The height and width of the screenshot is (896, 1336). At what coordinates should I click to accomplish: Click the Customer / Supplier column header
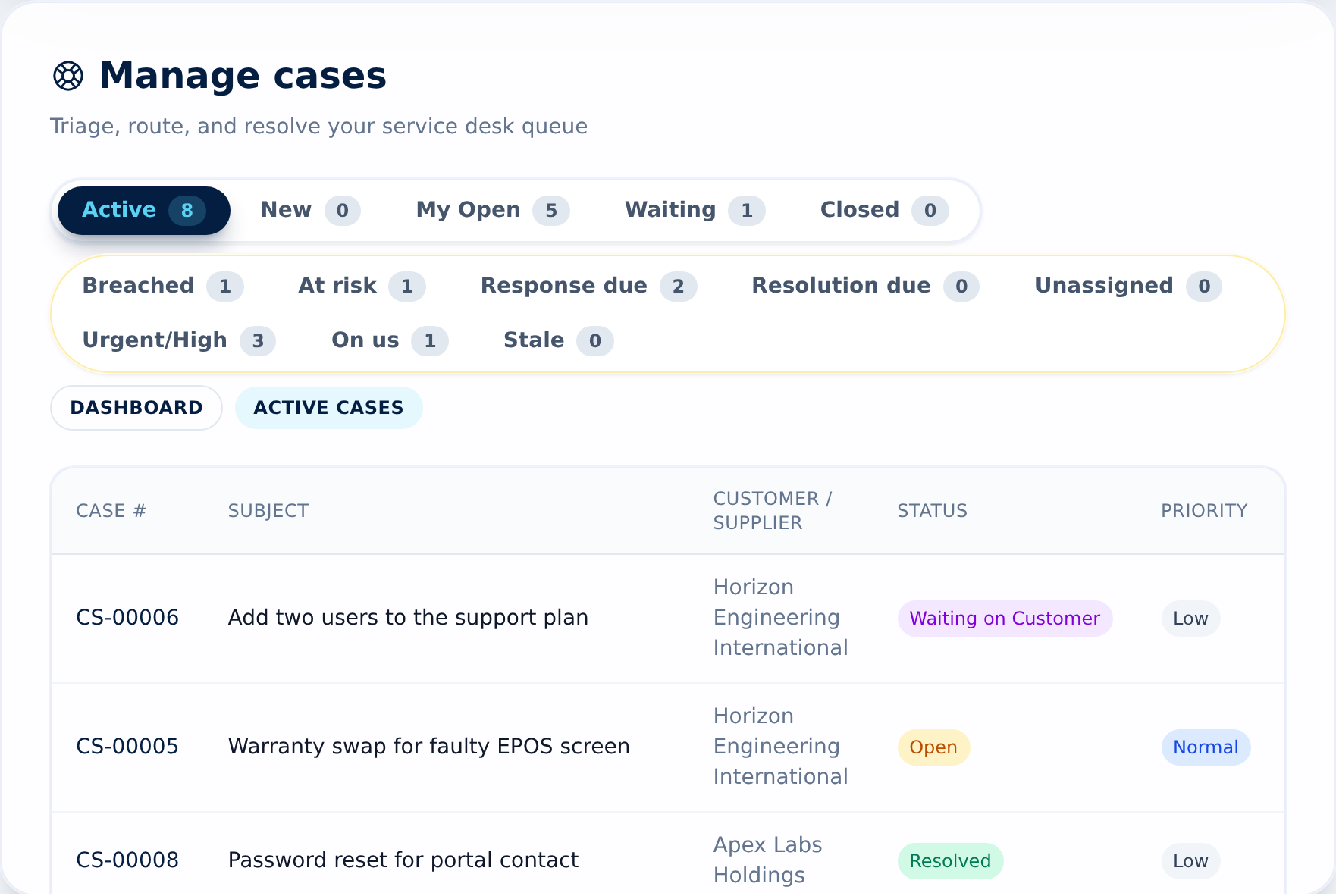[773, 511]
